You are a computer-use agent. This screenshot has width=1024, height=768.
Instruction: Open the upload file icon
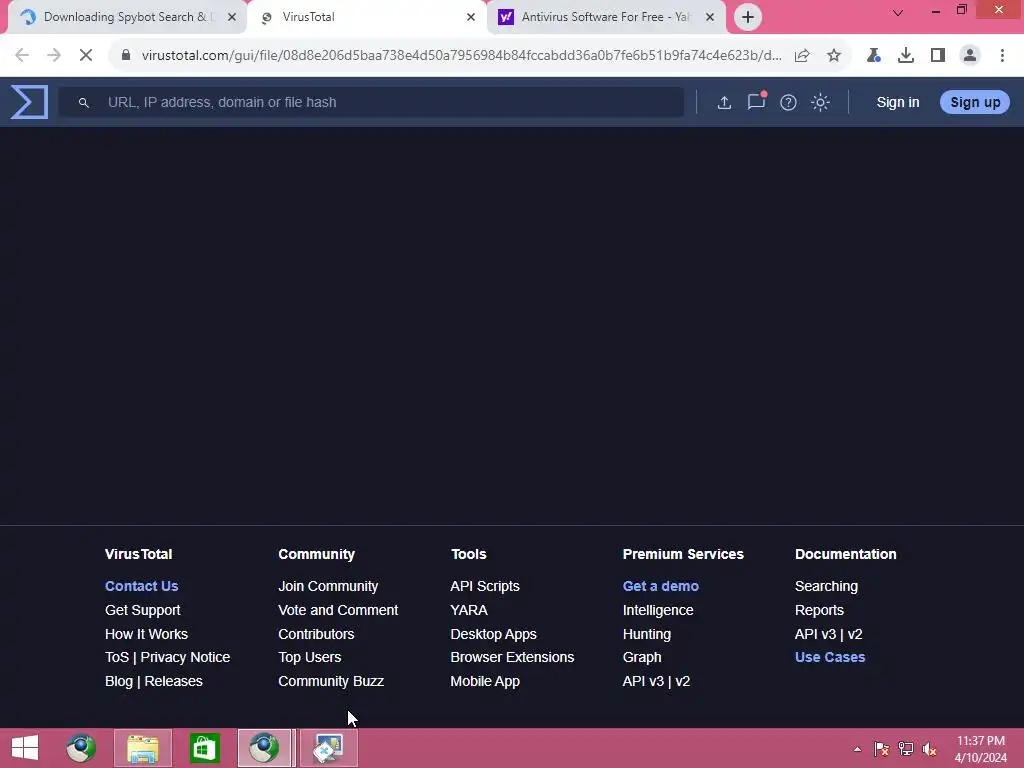(x=724, y=103)
